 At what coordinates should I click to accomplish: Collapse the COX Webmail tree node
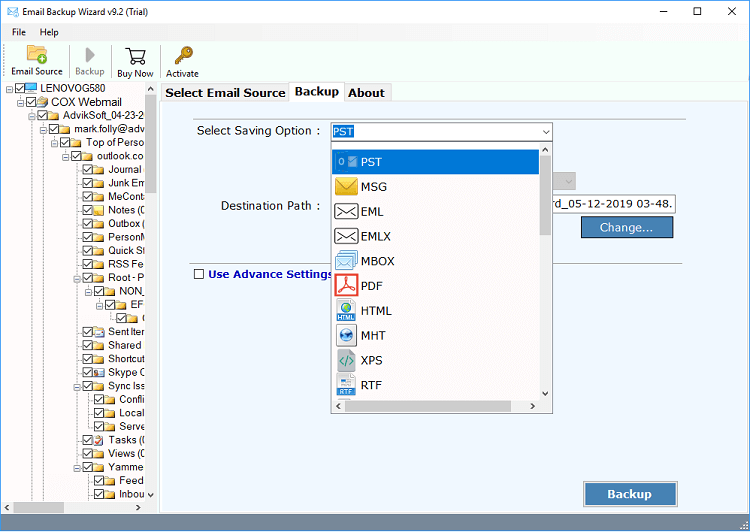(x=21, y=103)
